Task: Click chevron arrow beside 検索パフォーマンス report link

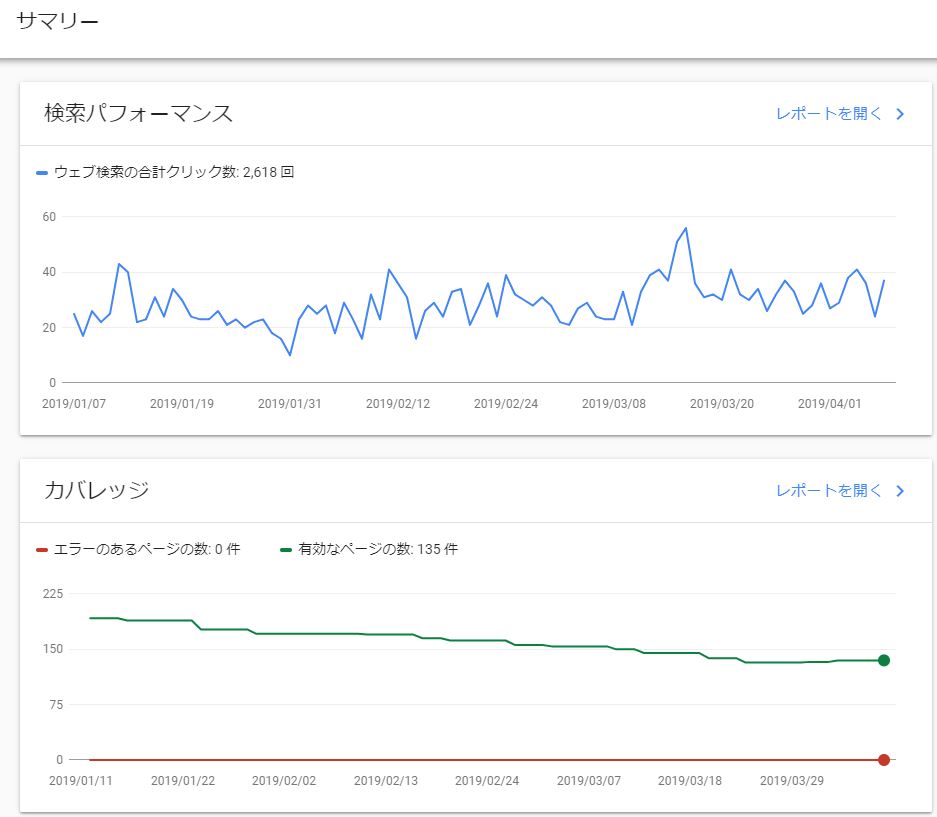Action: (900, 114)
